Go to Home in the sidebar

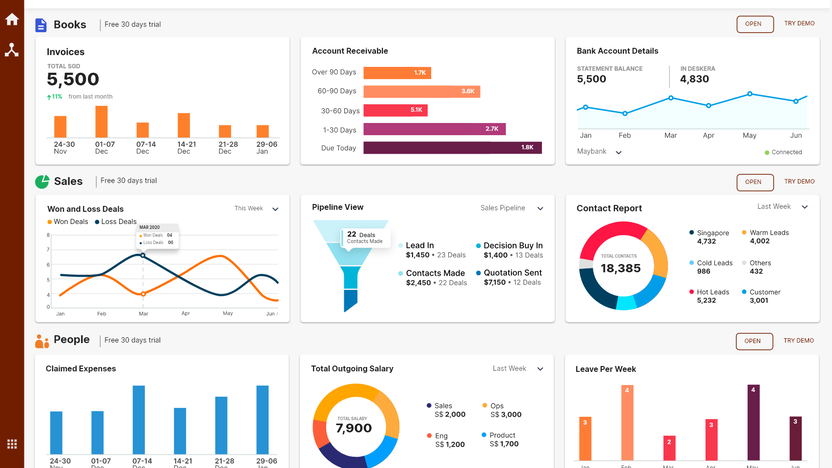12,20
